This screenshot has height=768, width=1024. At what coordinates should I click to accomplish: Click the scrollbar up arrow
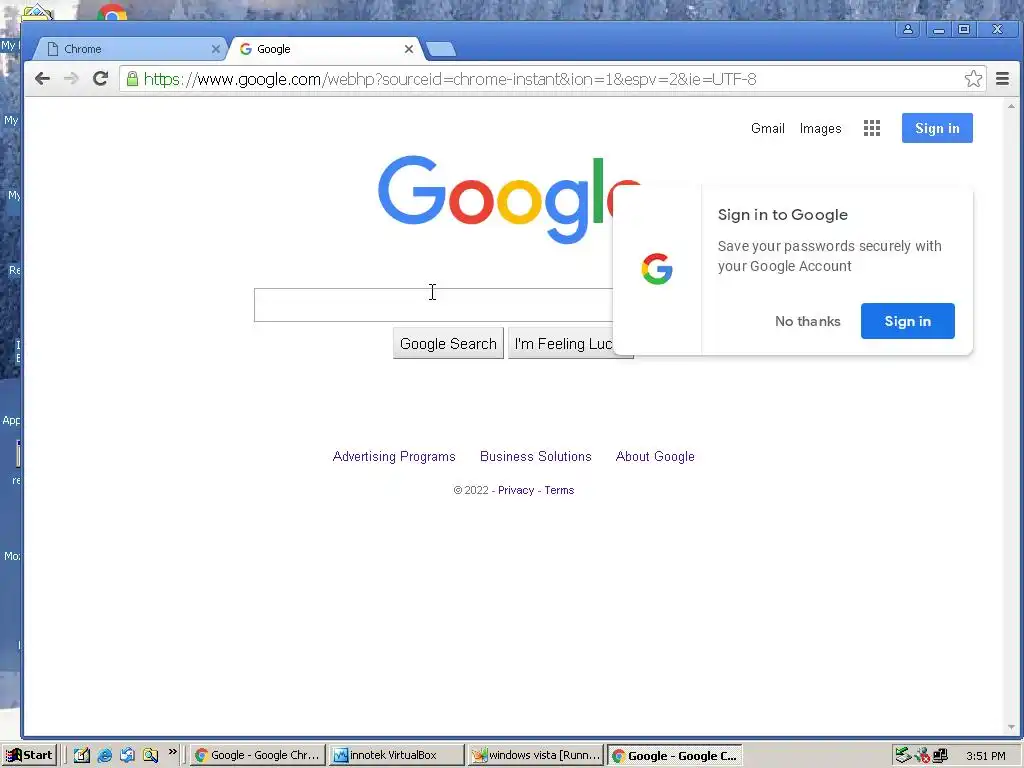coord(1011,106)
